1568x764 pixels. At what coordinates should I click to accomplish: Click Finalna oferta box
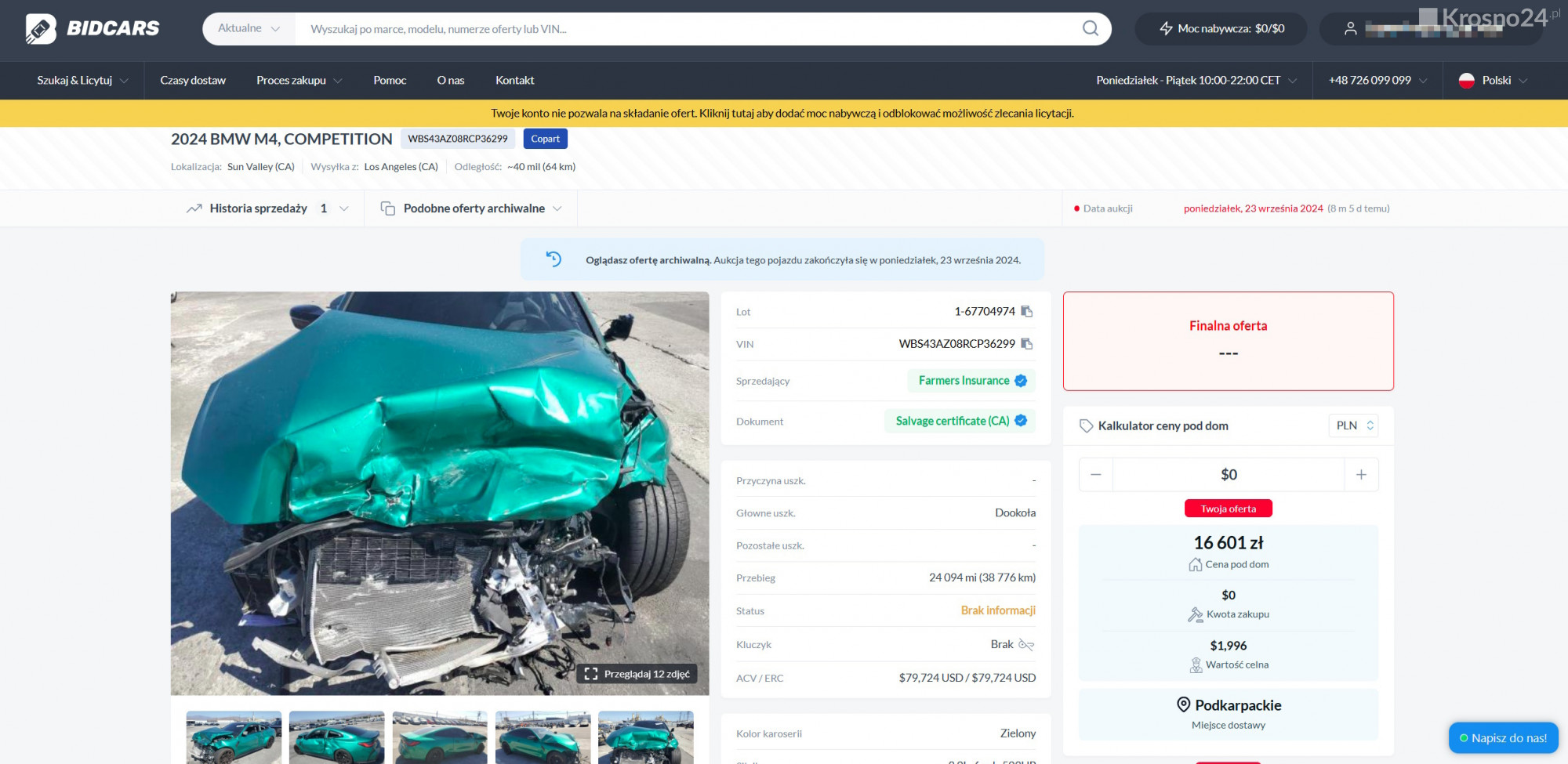click(x=1229, y=341)
